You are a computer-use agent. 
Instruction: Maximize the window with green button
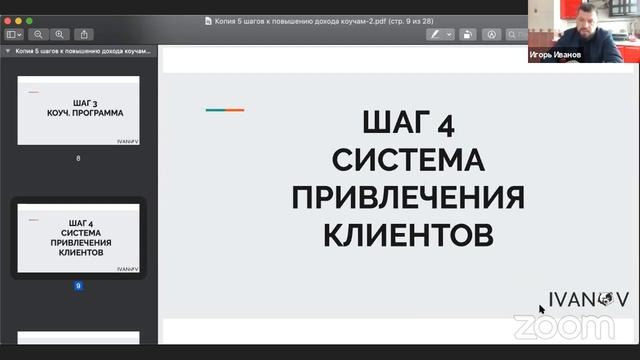tap(29, 21)
